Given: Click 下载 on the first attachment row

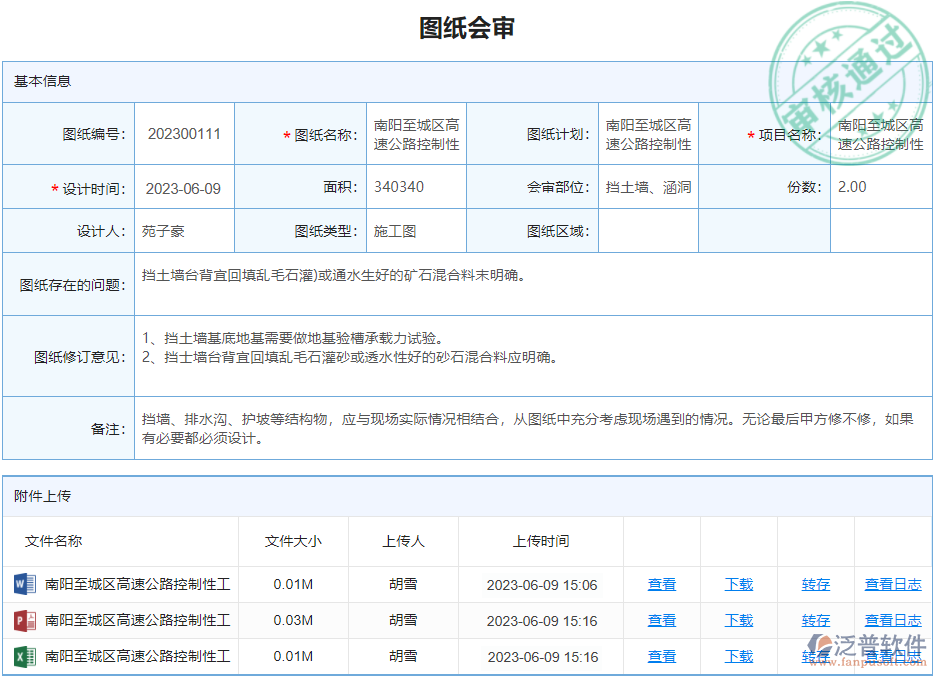Looking at the screenshot, I should [737, 584].
